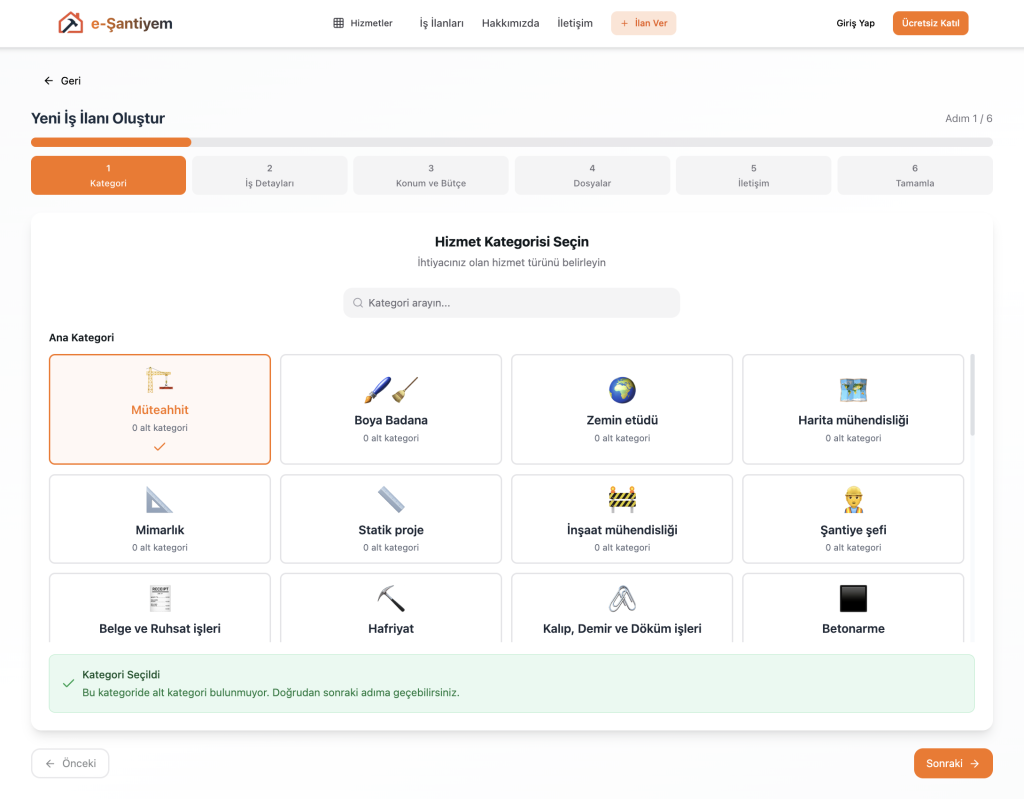Select the Betonarme category card

853,608
